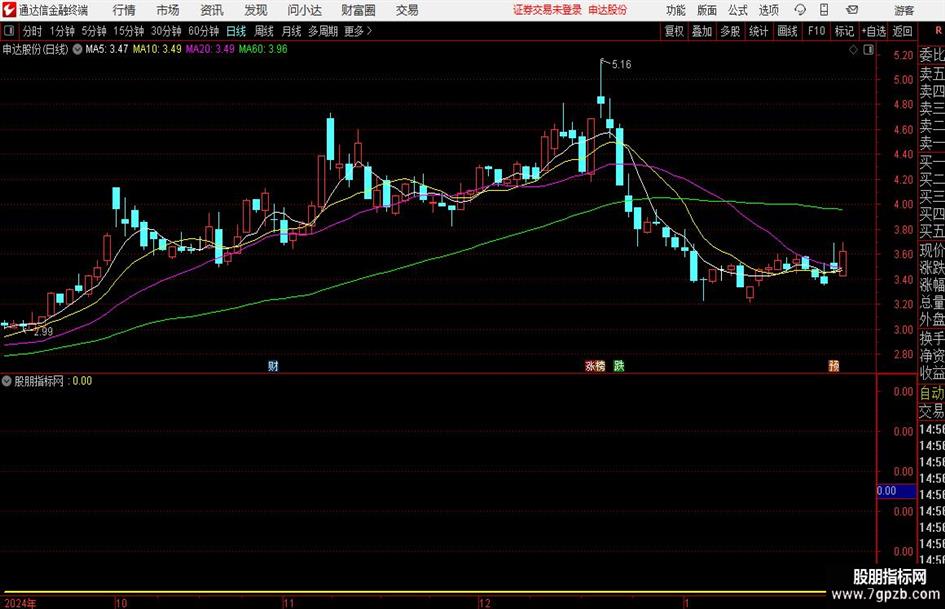Click the 标记 mark button
The height and width of the screenshot is (609, 945).
pyautogui.click(x=844, y=31)
